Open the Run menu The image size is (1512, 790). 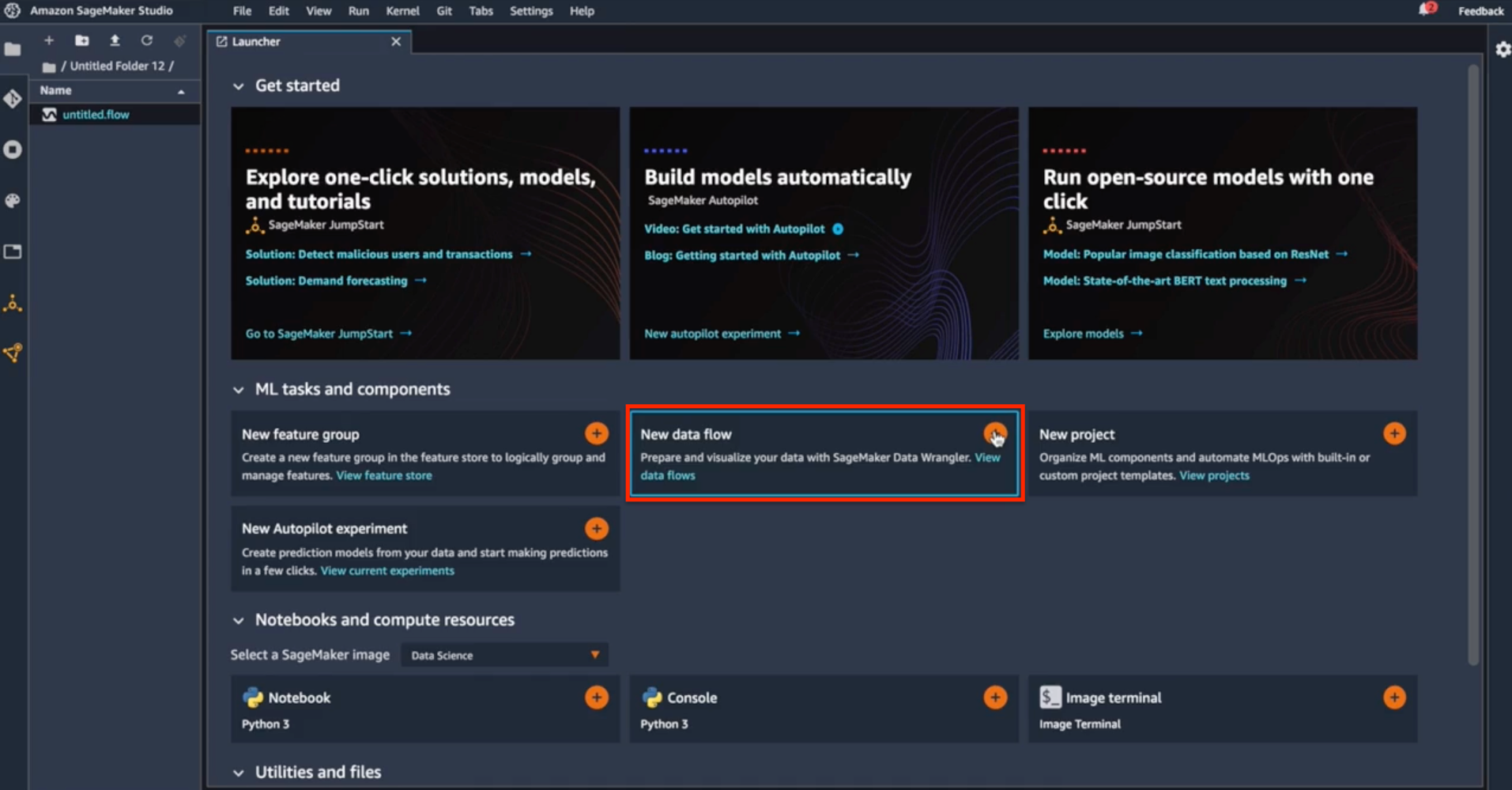pos(359,11)
